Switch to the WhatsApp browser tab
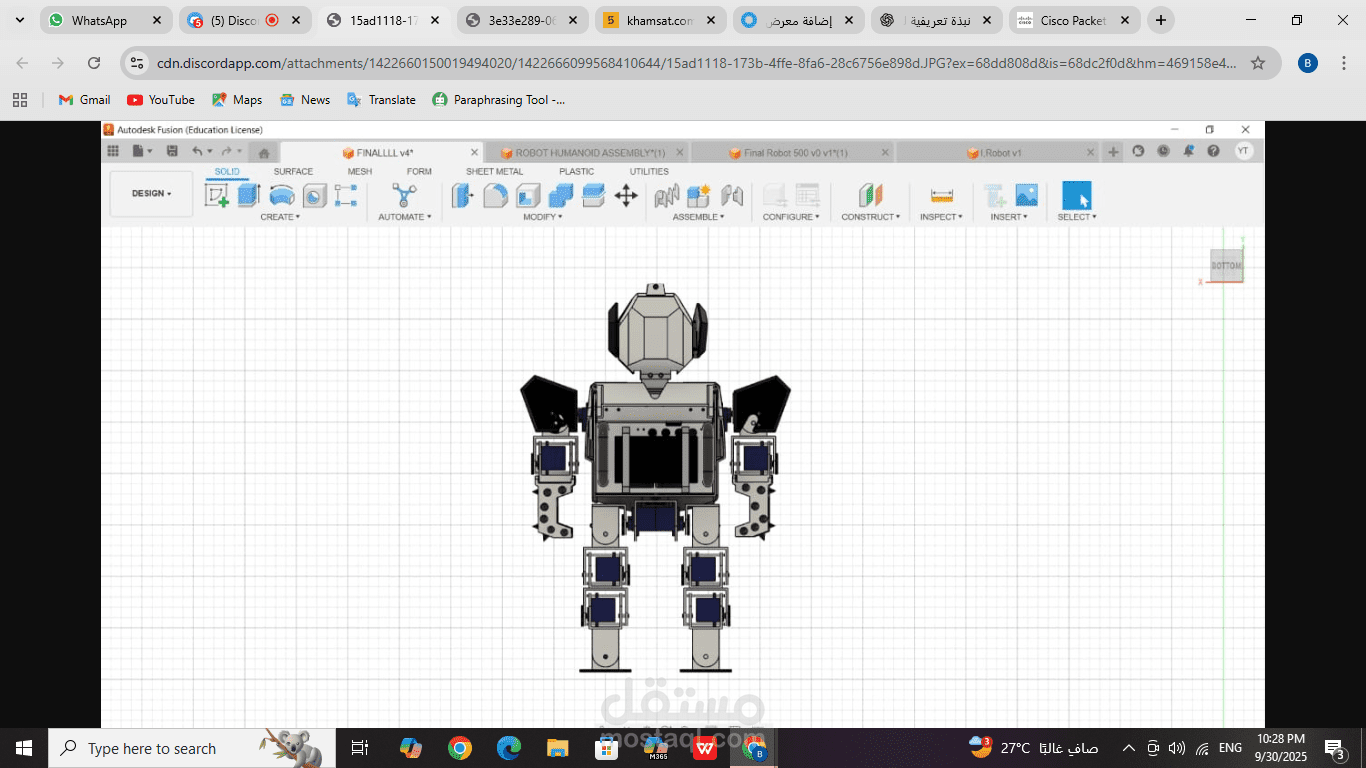The image size is (1366, 768). point(99,20)
